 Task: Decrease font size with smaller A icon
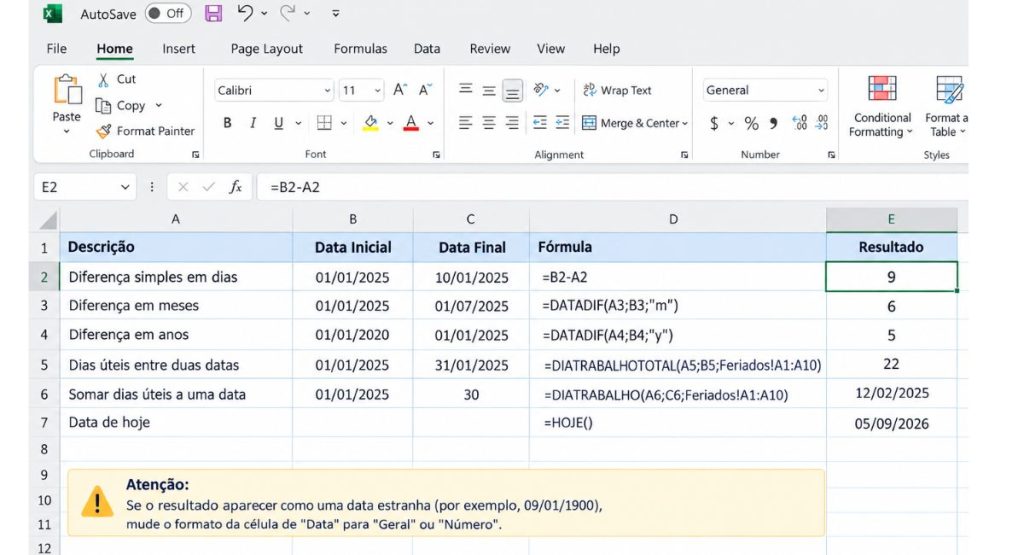tap(425, 90)
